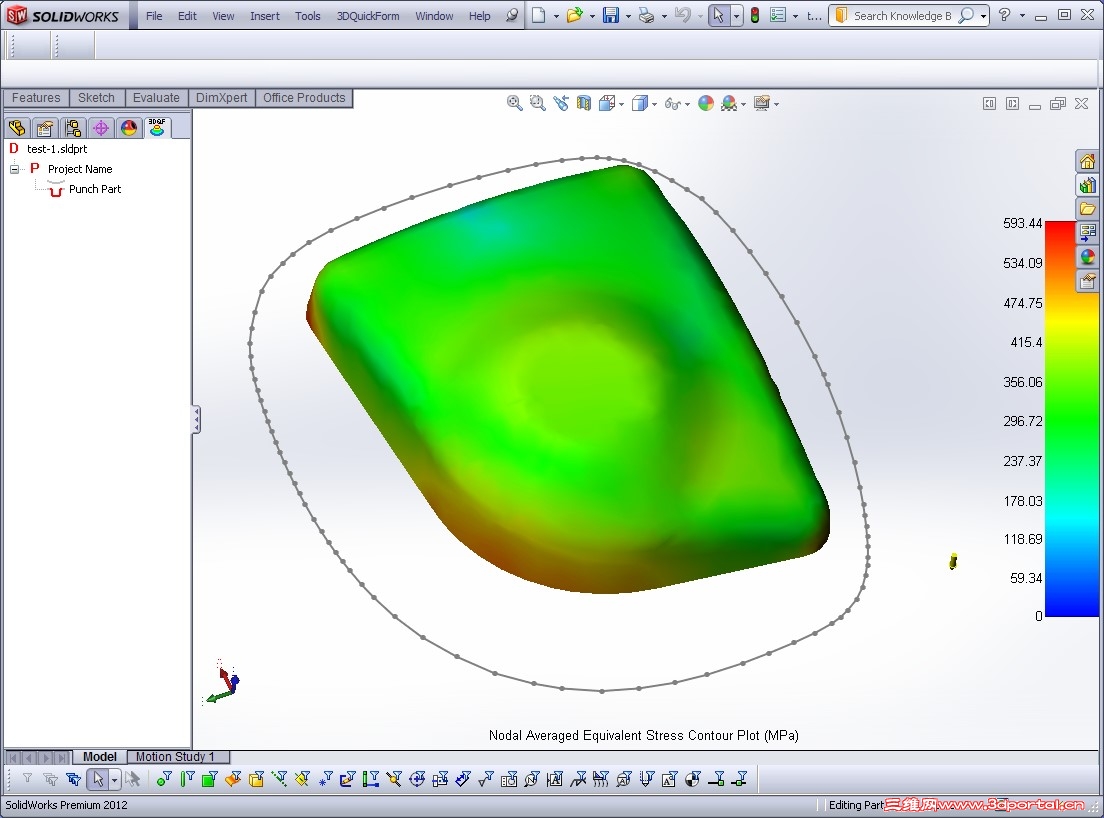Image resolution: width=1104 pixels, height=818 pixels.
Task: Toggle the Section View tool
Action: pos(583,103)
